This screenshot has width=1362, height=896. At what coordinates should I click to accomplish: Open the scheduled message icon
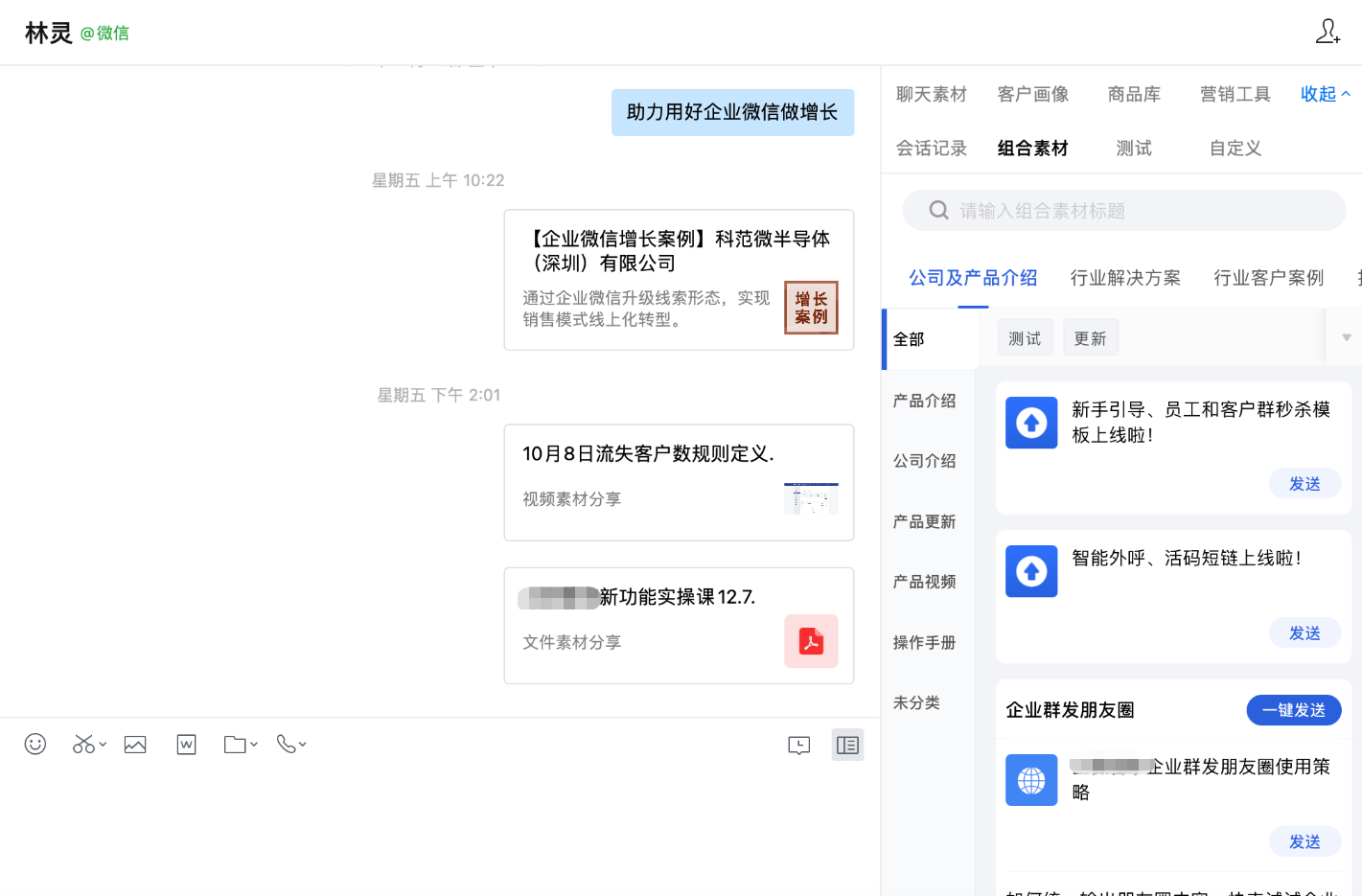(x=799, y=746)
